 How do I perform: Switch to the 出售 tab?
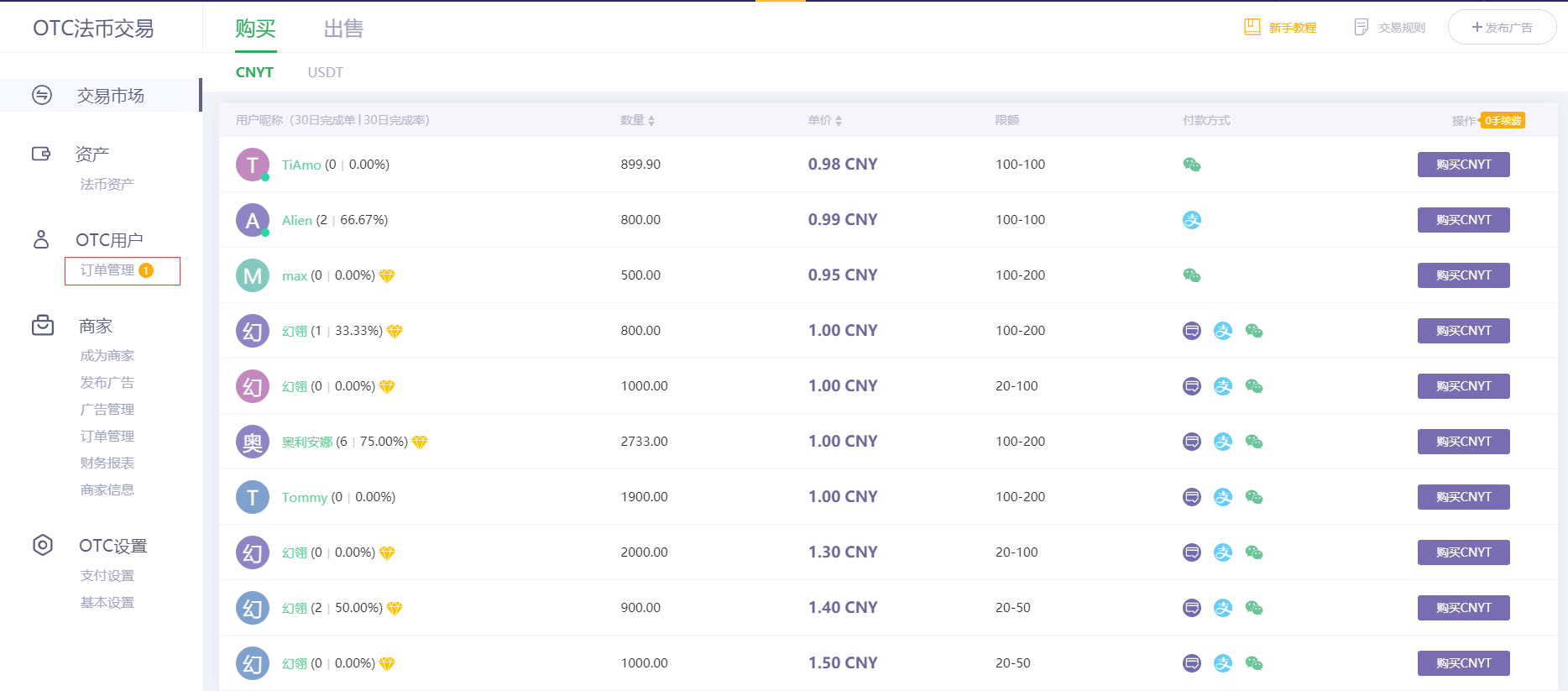tap(343, 29)
